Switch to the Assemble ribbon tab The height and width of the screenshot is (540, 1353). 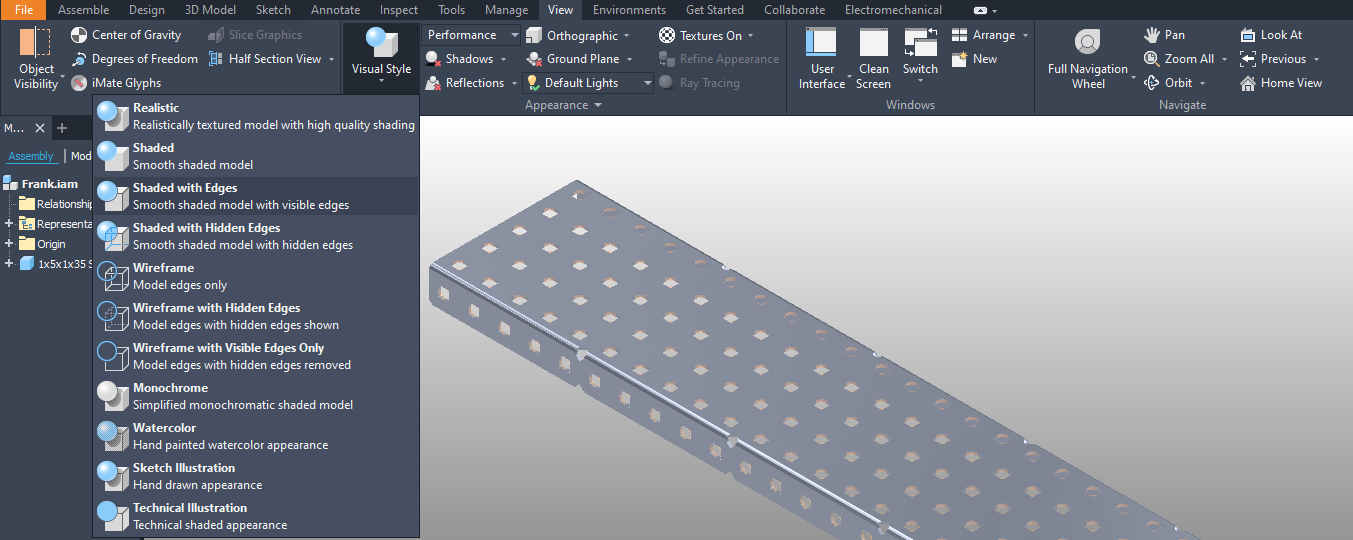click(84, 10)
